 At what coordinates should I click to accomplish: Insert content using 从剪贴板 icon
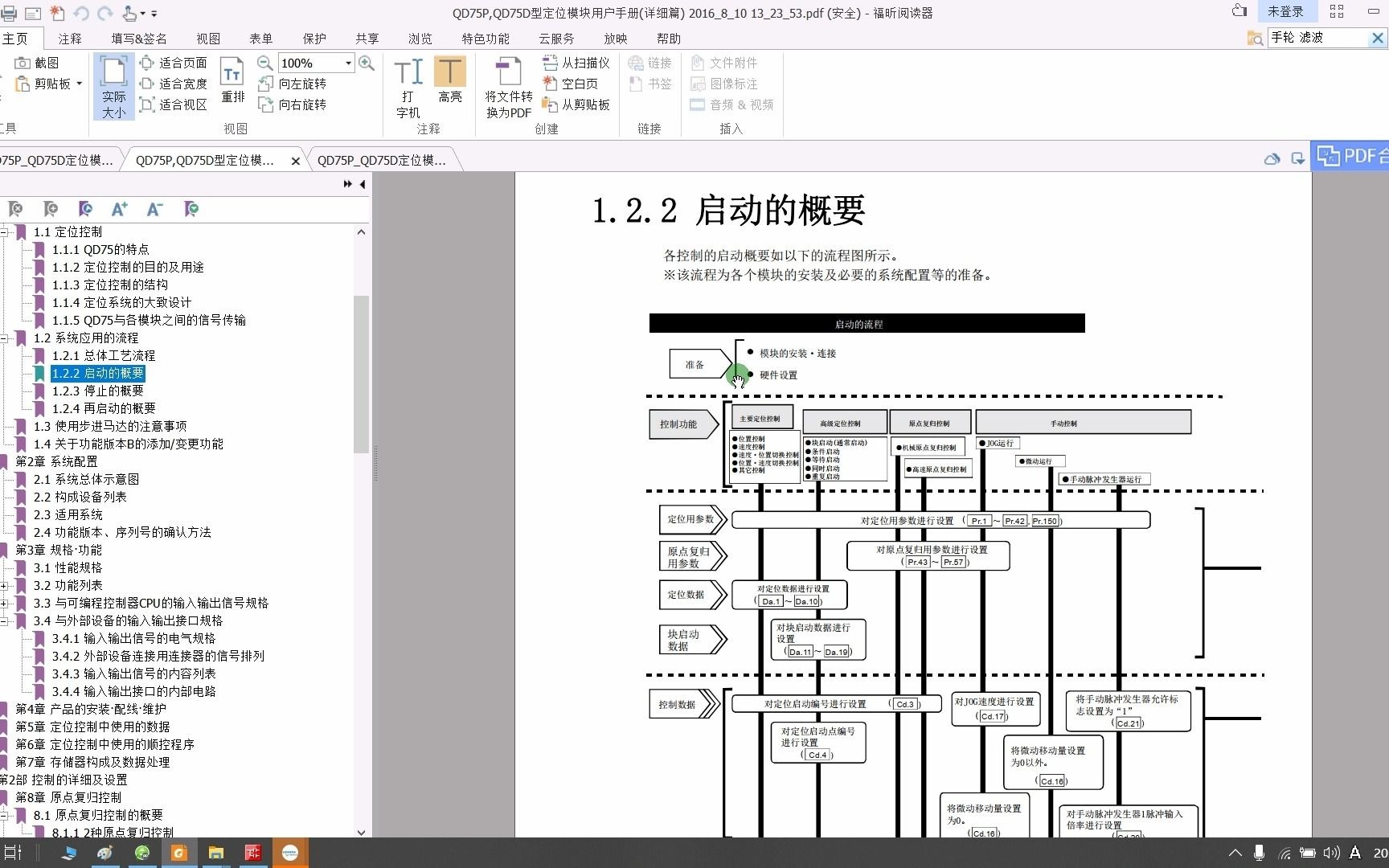(x=550, y=104)
